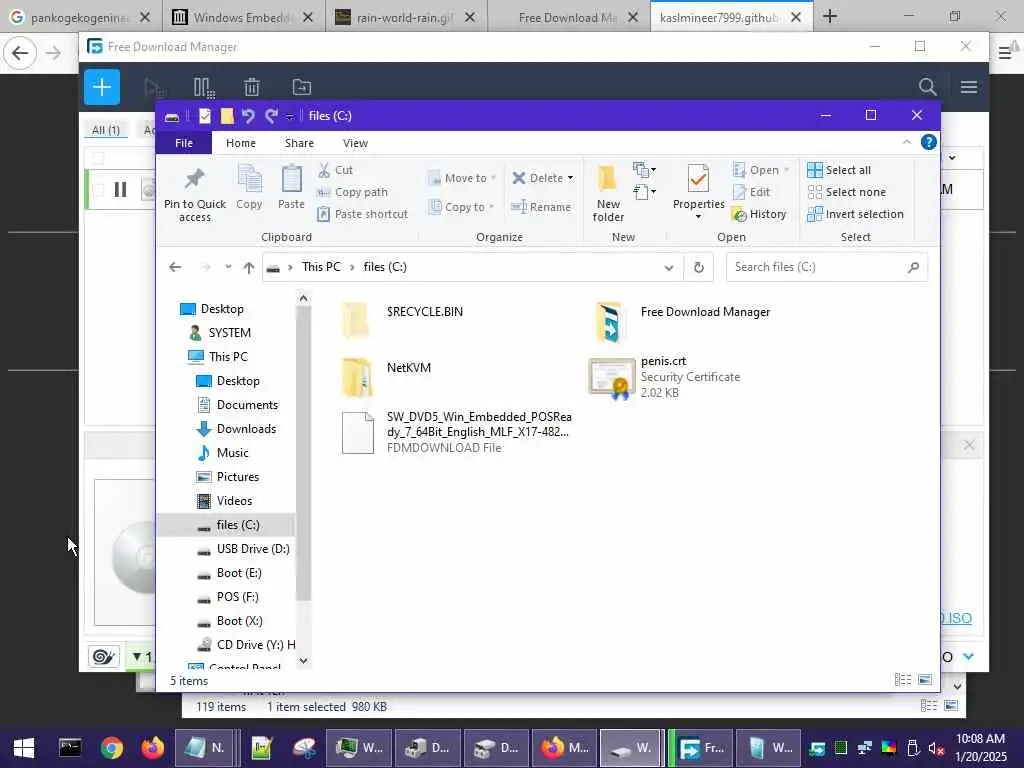Switch to the Home ribbon tab

point(241,143)
